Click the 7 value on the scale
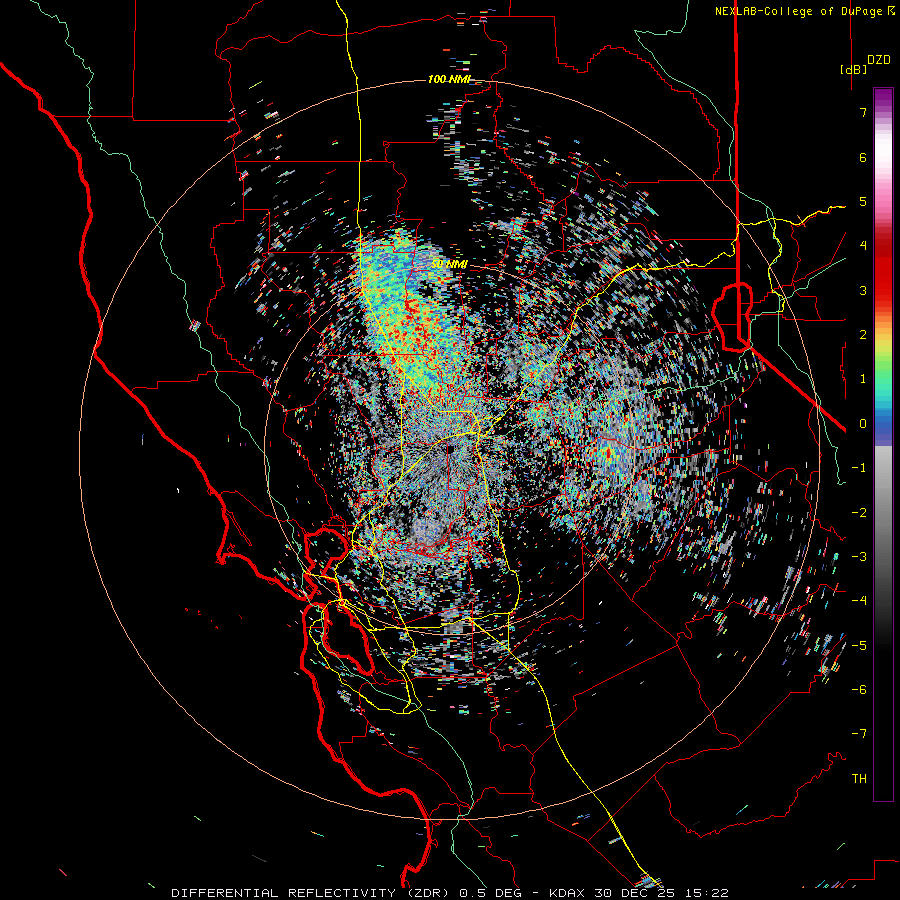The width and height of the screenshot is (900, 900). [x=863, y=112]
